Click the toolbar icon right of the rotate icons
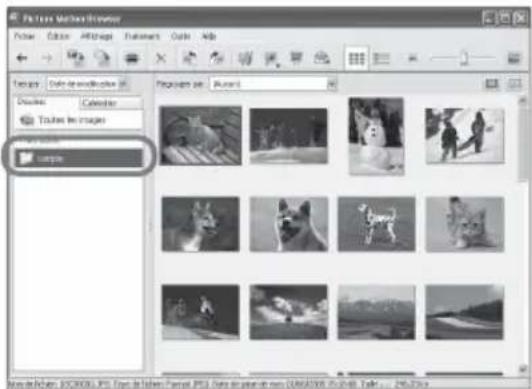Screen dimensions: 532x389 (245, 59)
